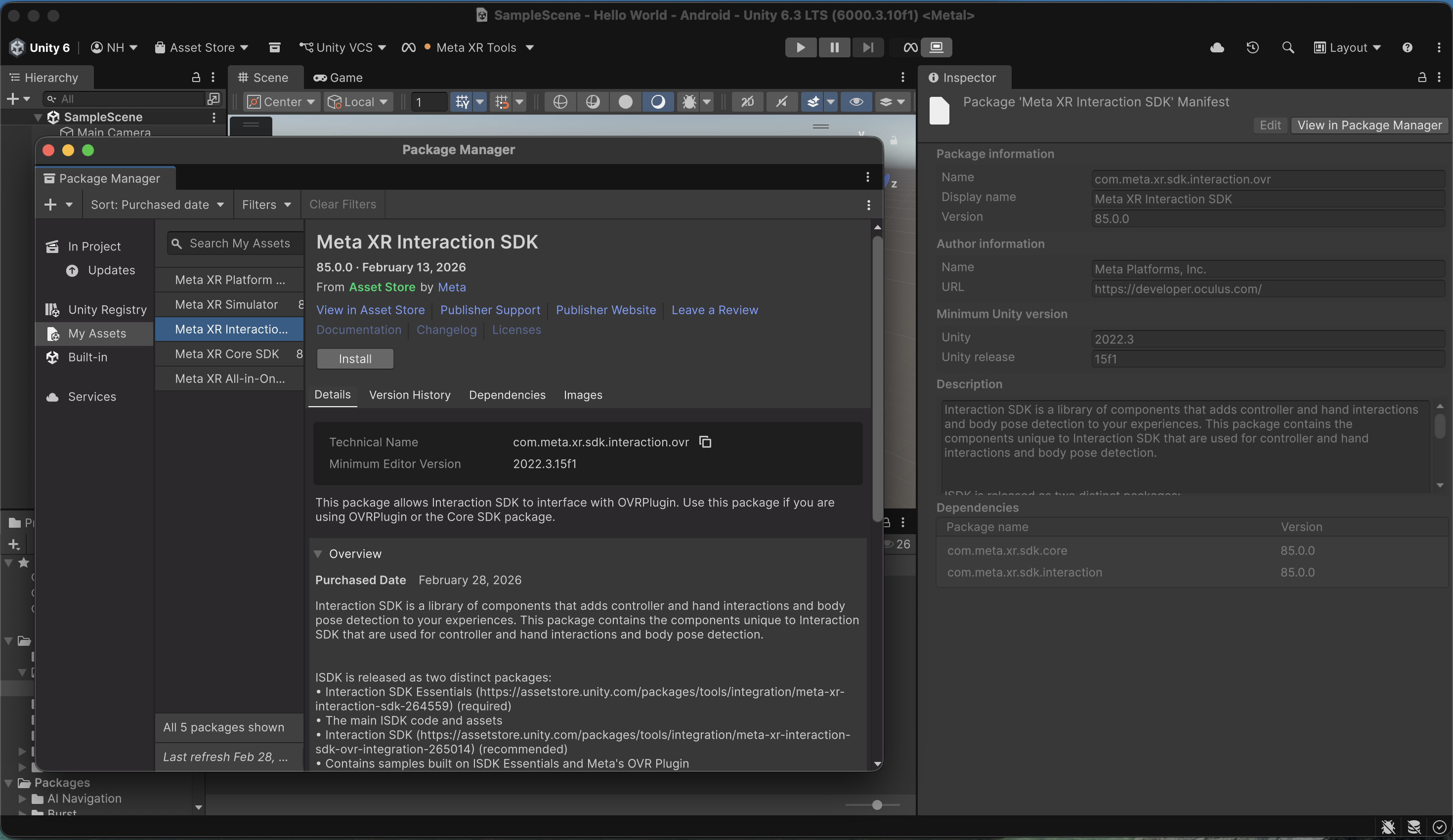Open My Assets in sidebar
Viewport: 1453px width, 840px height.
click(x=96, y=333)
